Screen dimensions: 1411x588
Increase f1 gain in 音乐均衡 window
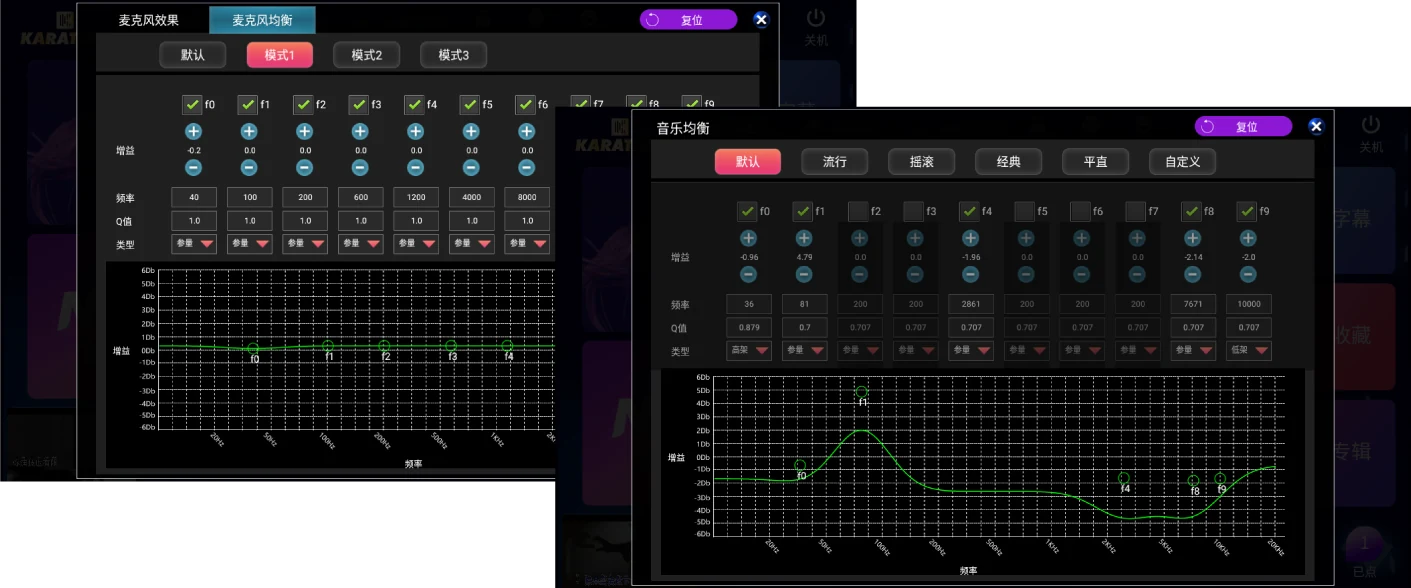point(803,238)
